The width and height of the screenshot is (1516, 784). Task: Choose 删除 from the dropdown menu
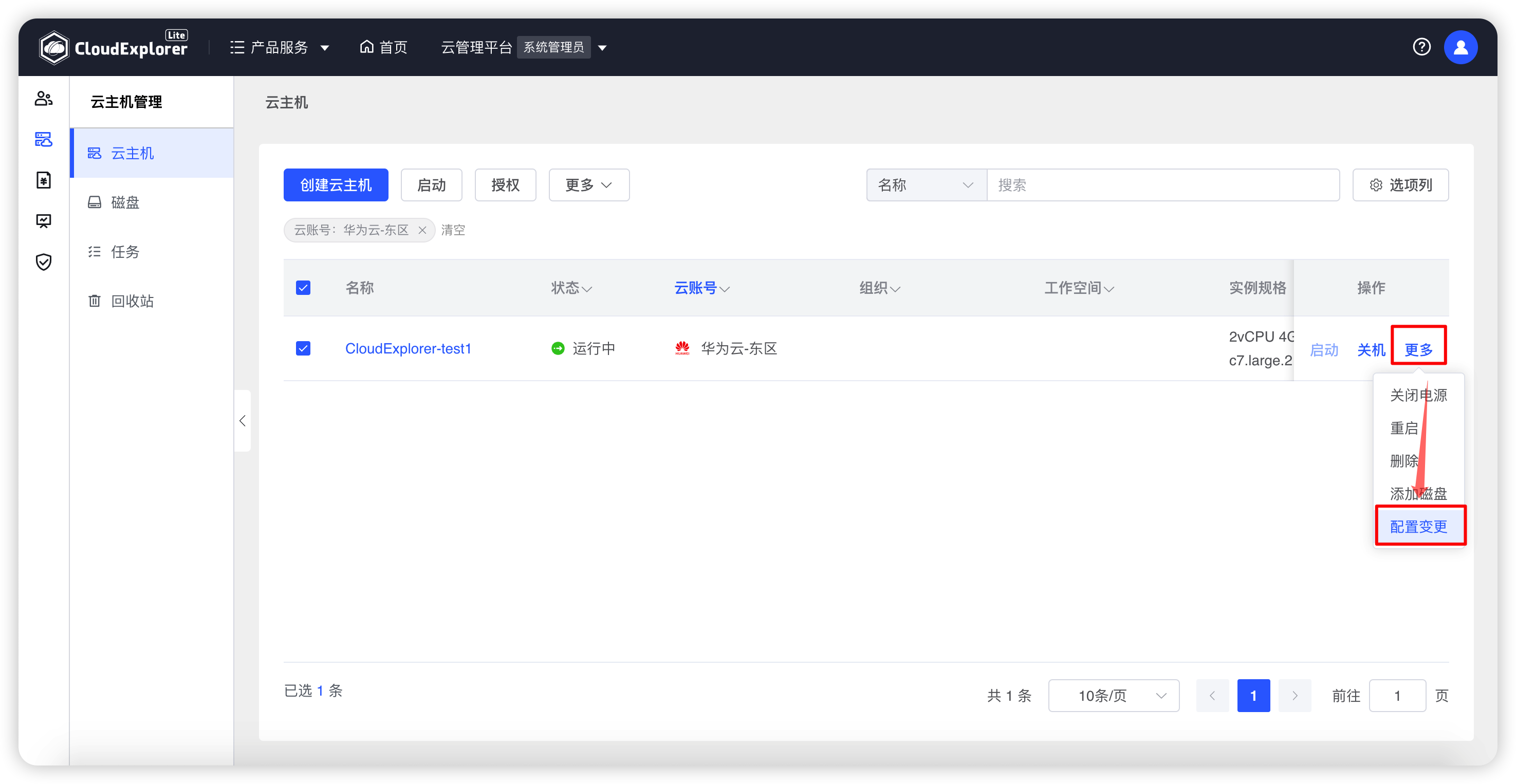click(x=1418, y=460)
